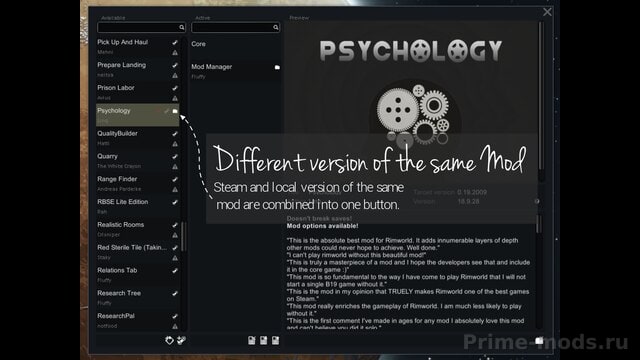Click the folder icon on Mod Manager row

pos(277,67)
